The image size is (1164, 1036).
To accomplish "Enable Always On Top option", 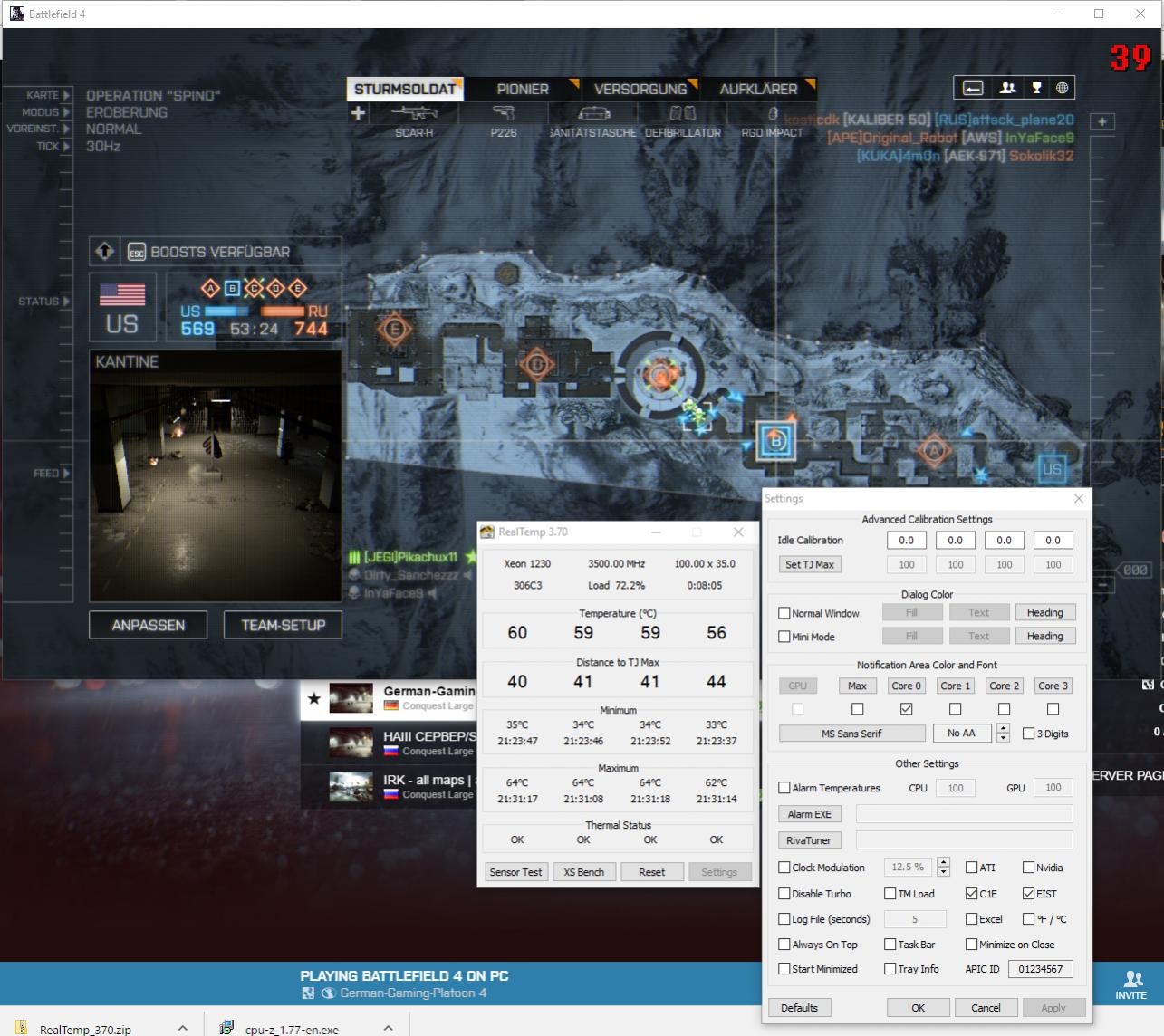I will [x=784, y=945].
